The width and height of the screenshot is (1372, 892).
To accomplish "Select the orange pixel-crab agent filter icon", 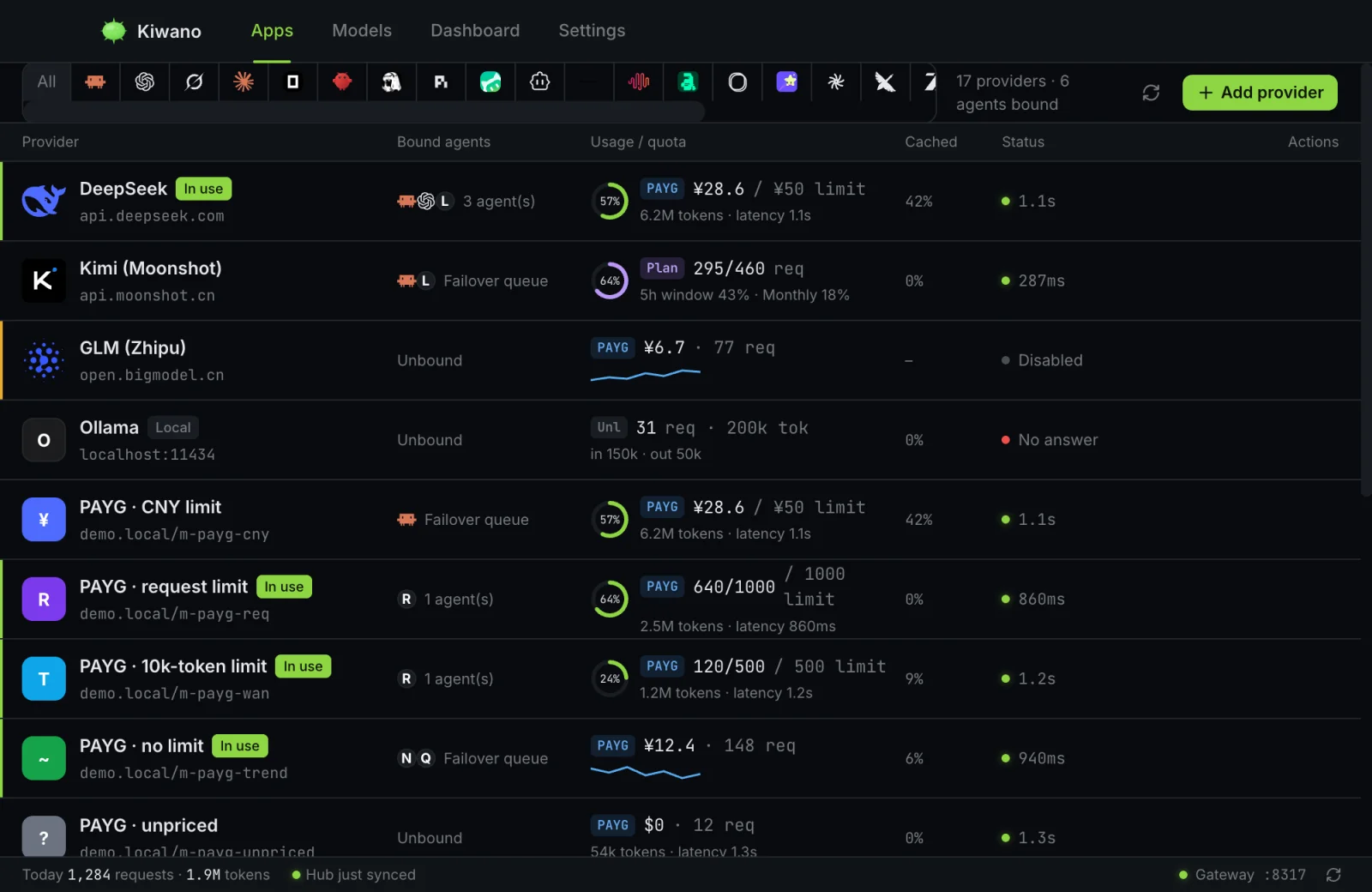I will (95, 81).
